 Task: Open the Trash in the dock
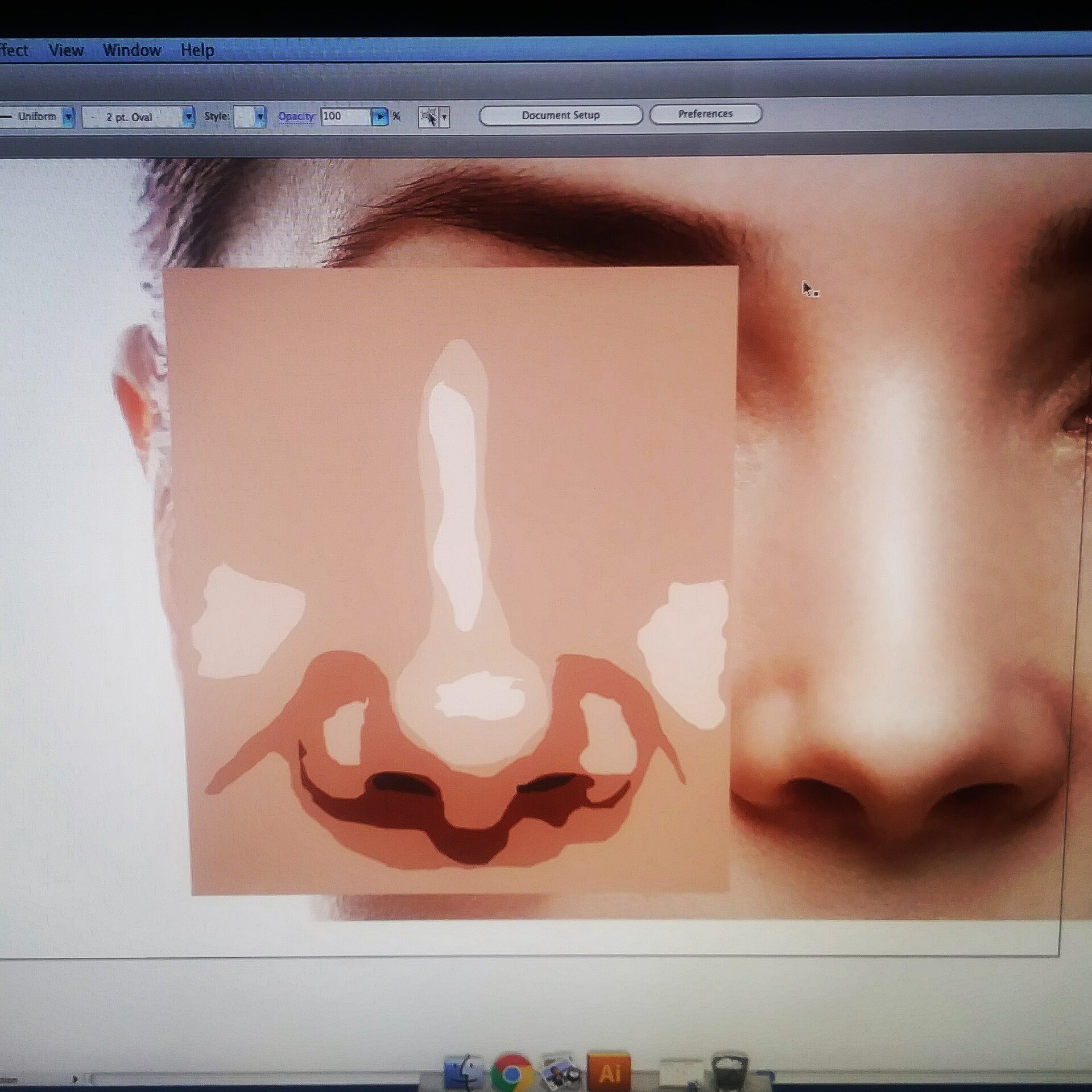730,1073
